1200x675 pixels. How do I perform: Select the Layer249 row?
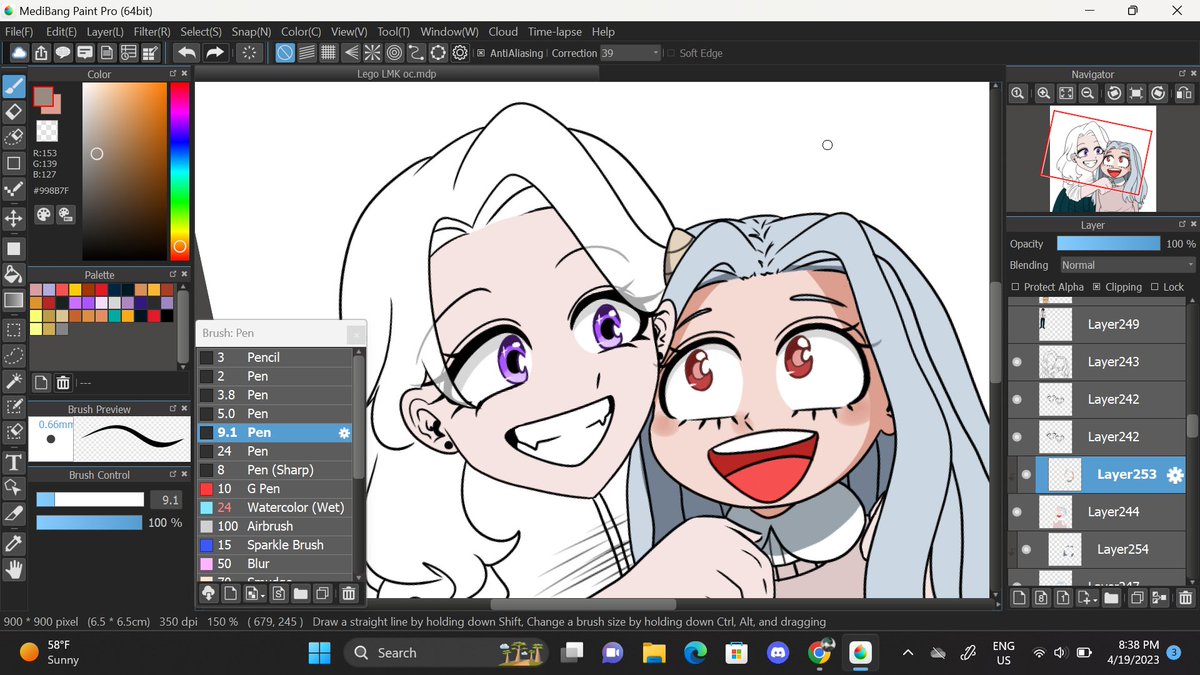(1097, 324)
